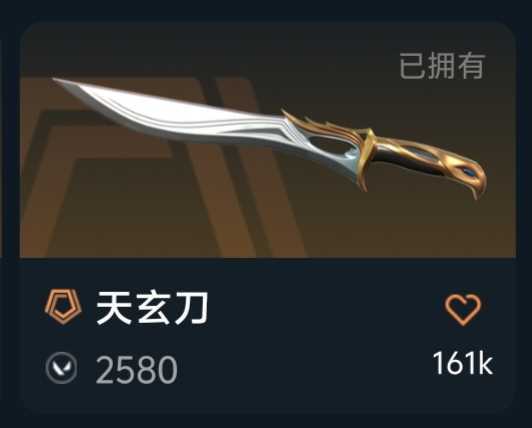532x428 pixels.
Task: Click the orange pentagon tier icon
Action: 63,306
